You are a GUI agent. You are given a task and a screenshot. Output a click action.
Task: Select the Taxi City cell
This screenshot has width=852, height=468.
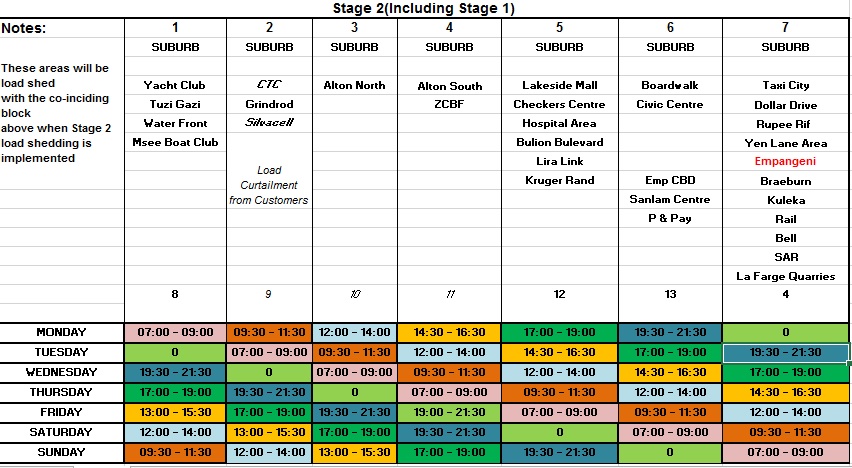[785, 86]
